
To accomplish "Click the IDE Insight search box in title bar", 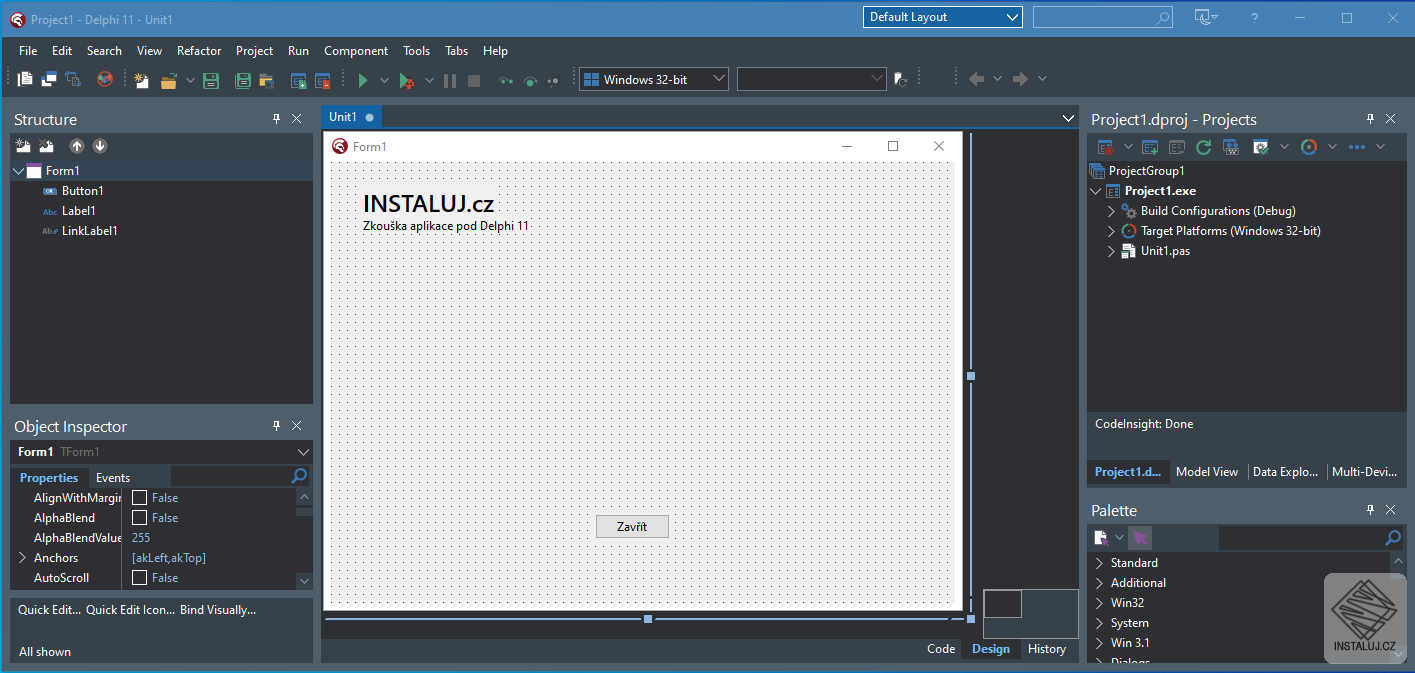I will (1103, 17).
